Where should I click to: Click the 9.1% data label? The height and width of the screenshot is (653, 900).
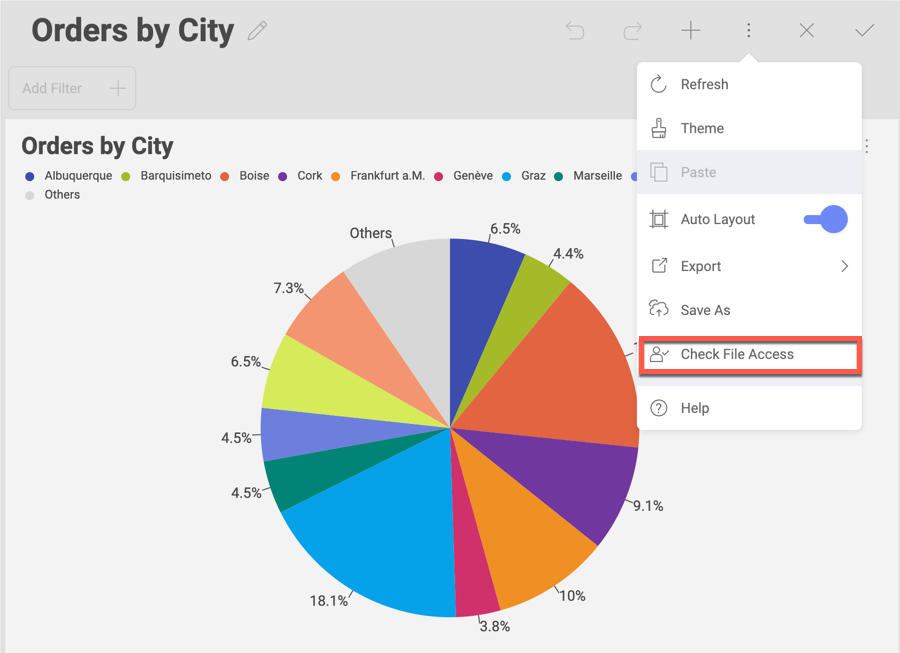648,506
